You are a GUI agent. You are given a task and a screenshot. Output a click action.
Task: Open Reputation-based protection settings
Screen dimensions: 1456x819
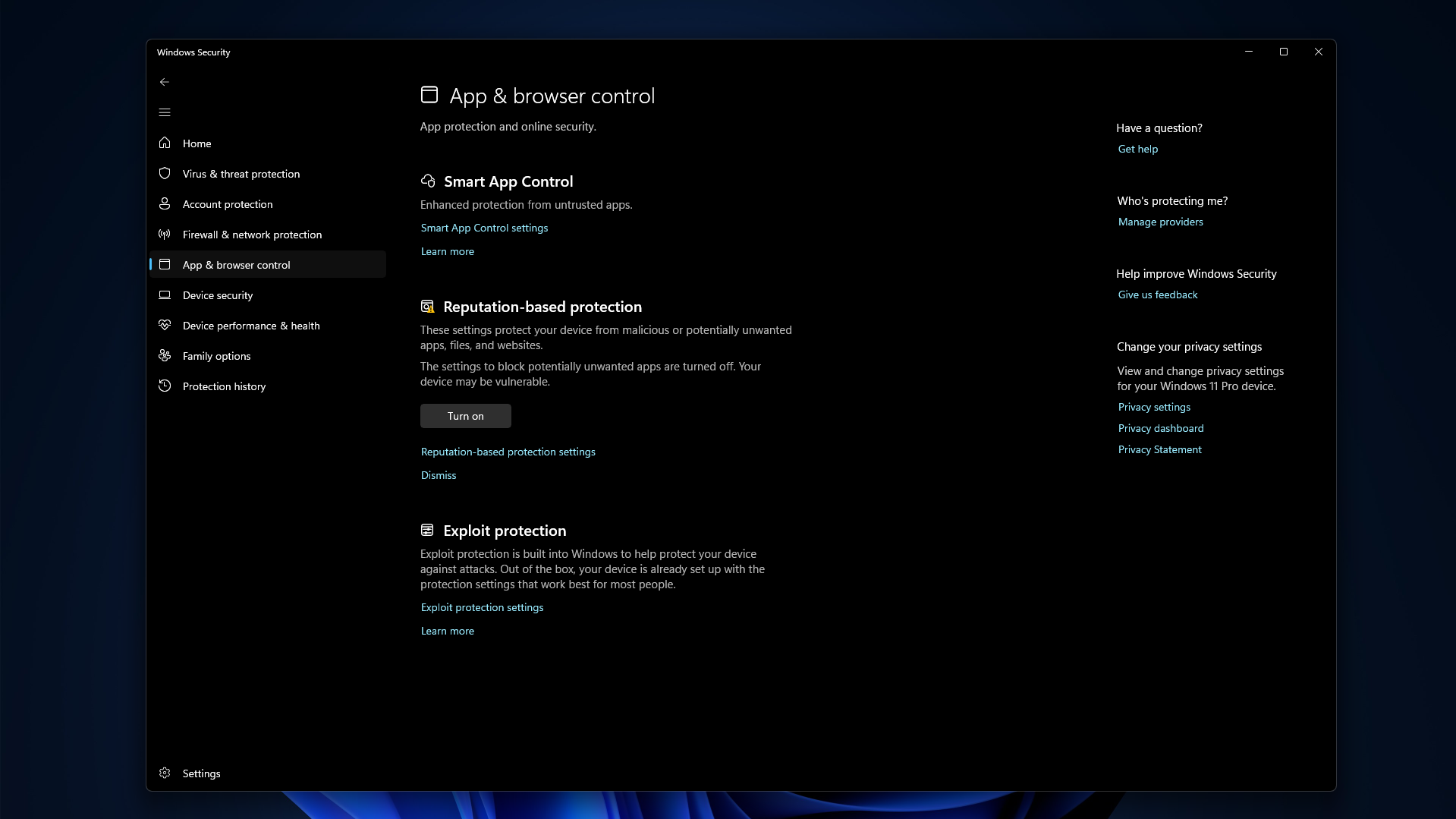pyautogui.click(x=508, y=452)
